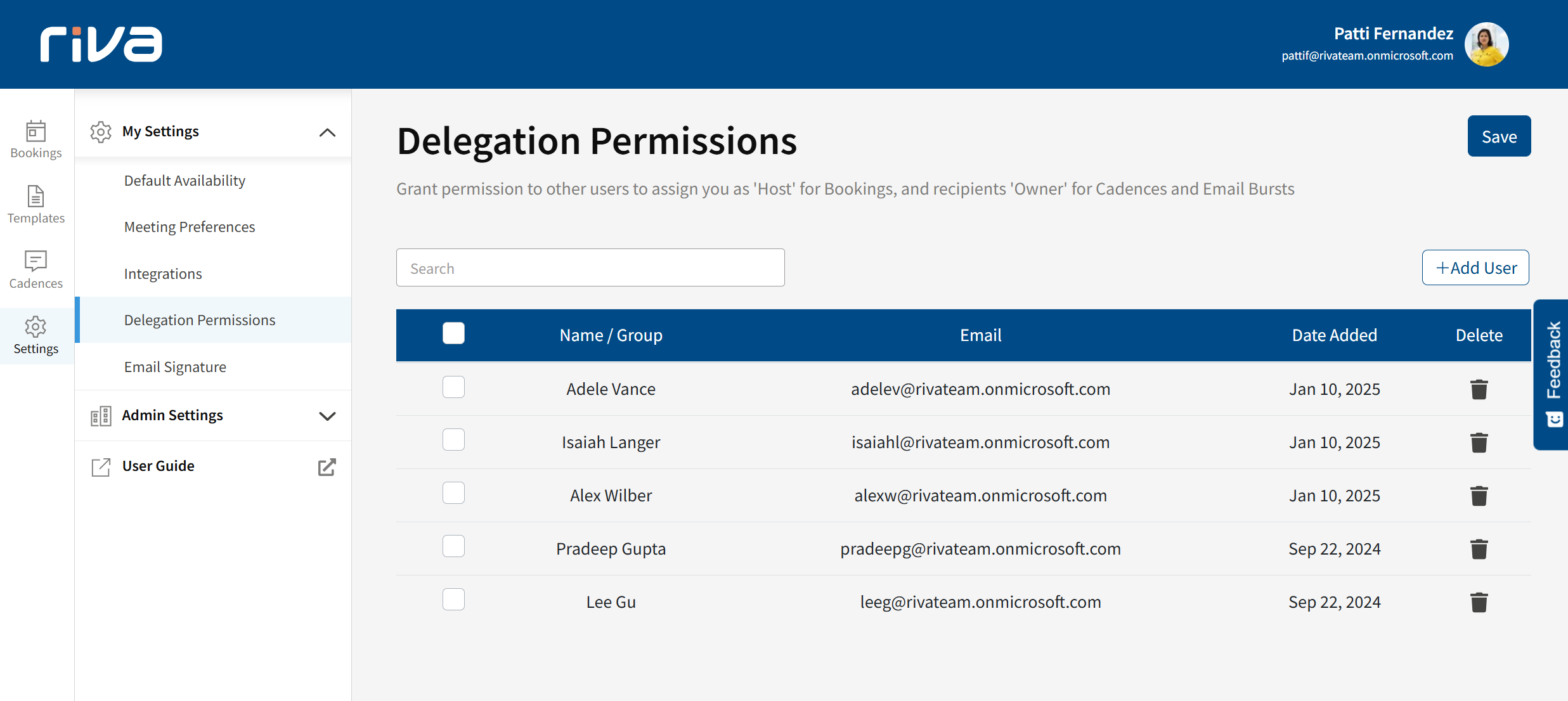Collapse the My Settings section
The width and height of the screenshot is (1568, 701).
point(327,132)
